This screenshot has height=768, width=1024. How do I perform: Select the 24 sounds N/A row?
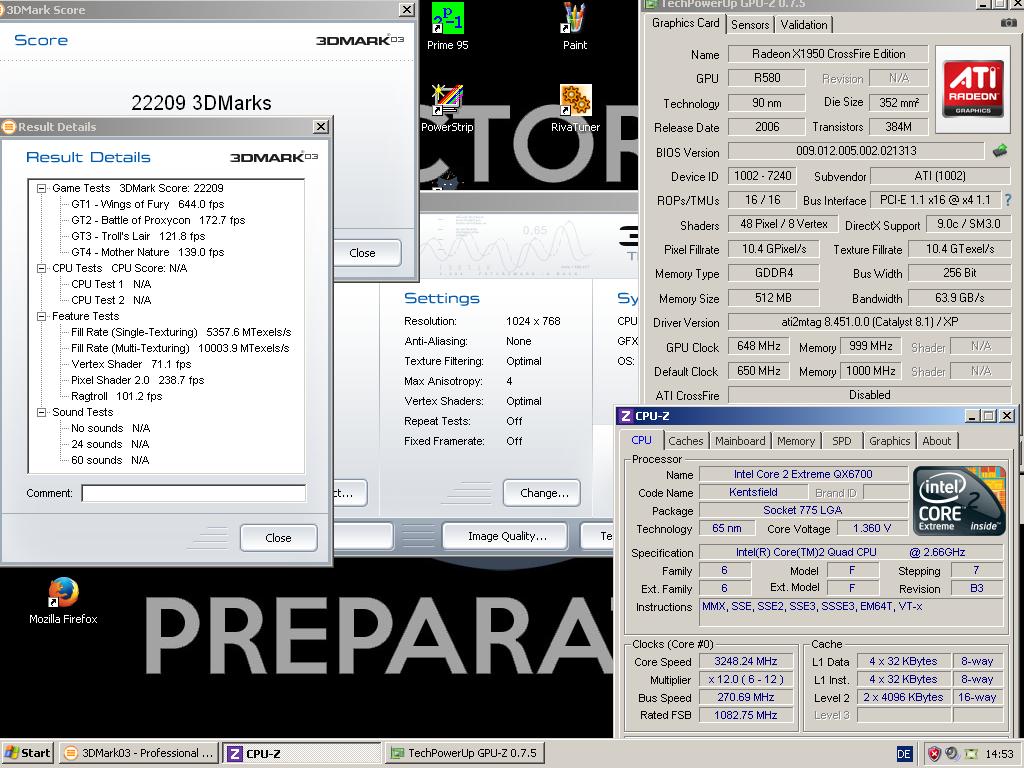[110, 444]
